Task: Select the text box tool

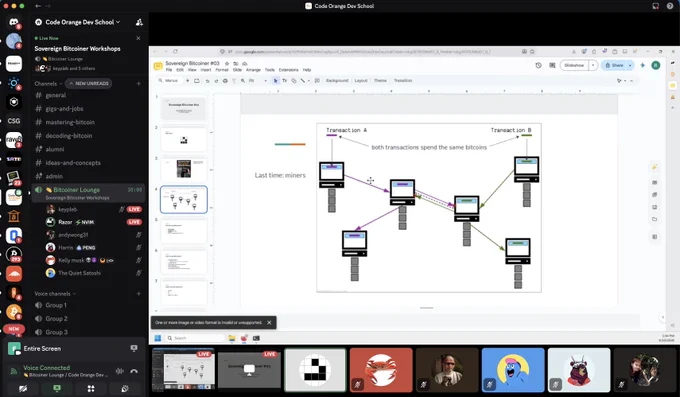Action: click(x=284, y=81)
